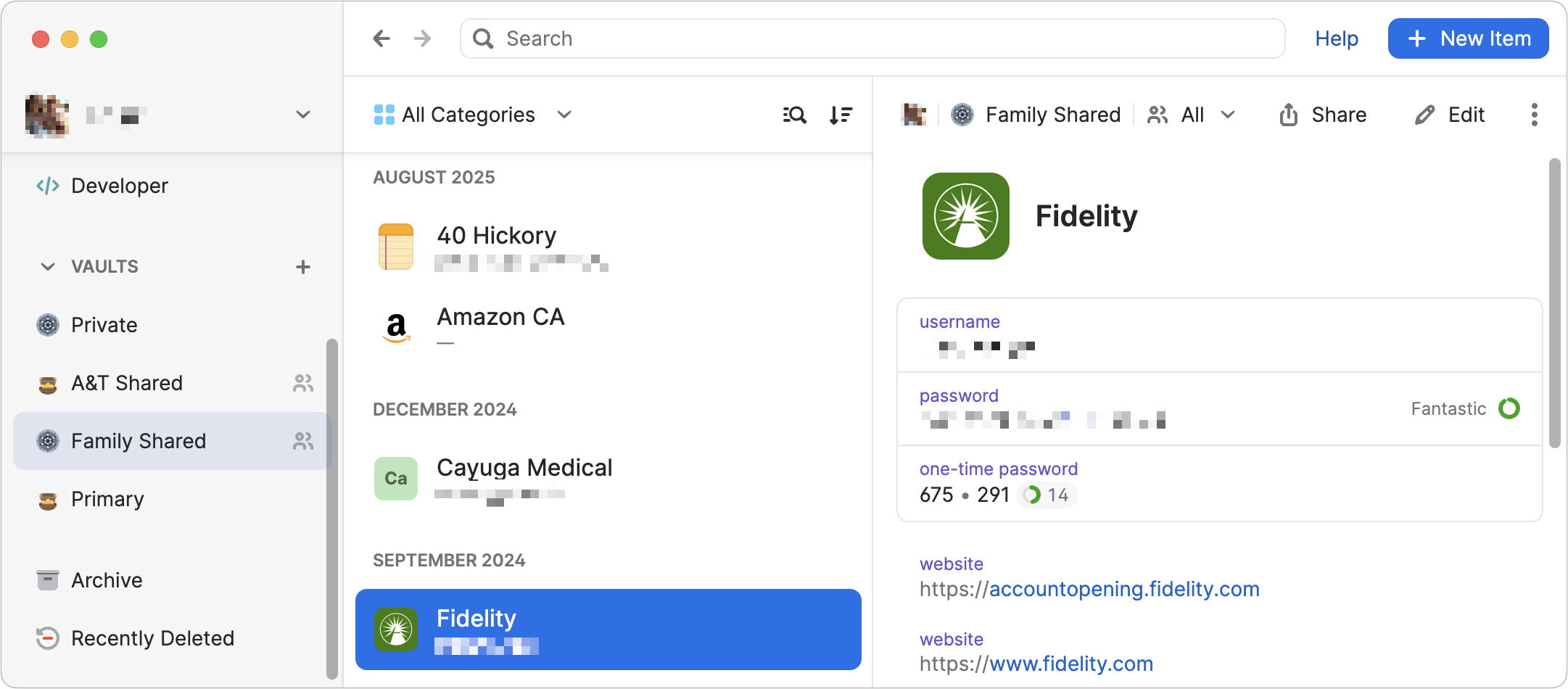Click the Search input field
The width and height of the screenshot is (1568, 689).
[x=870, y=38]
